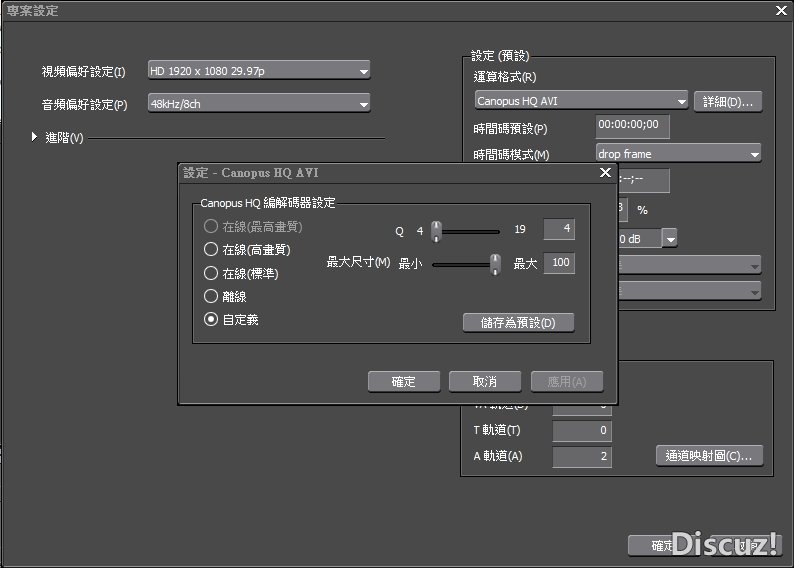Select the 自定義 radio option

(x=211, y=319)
